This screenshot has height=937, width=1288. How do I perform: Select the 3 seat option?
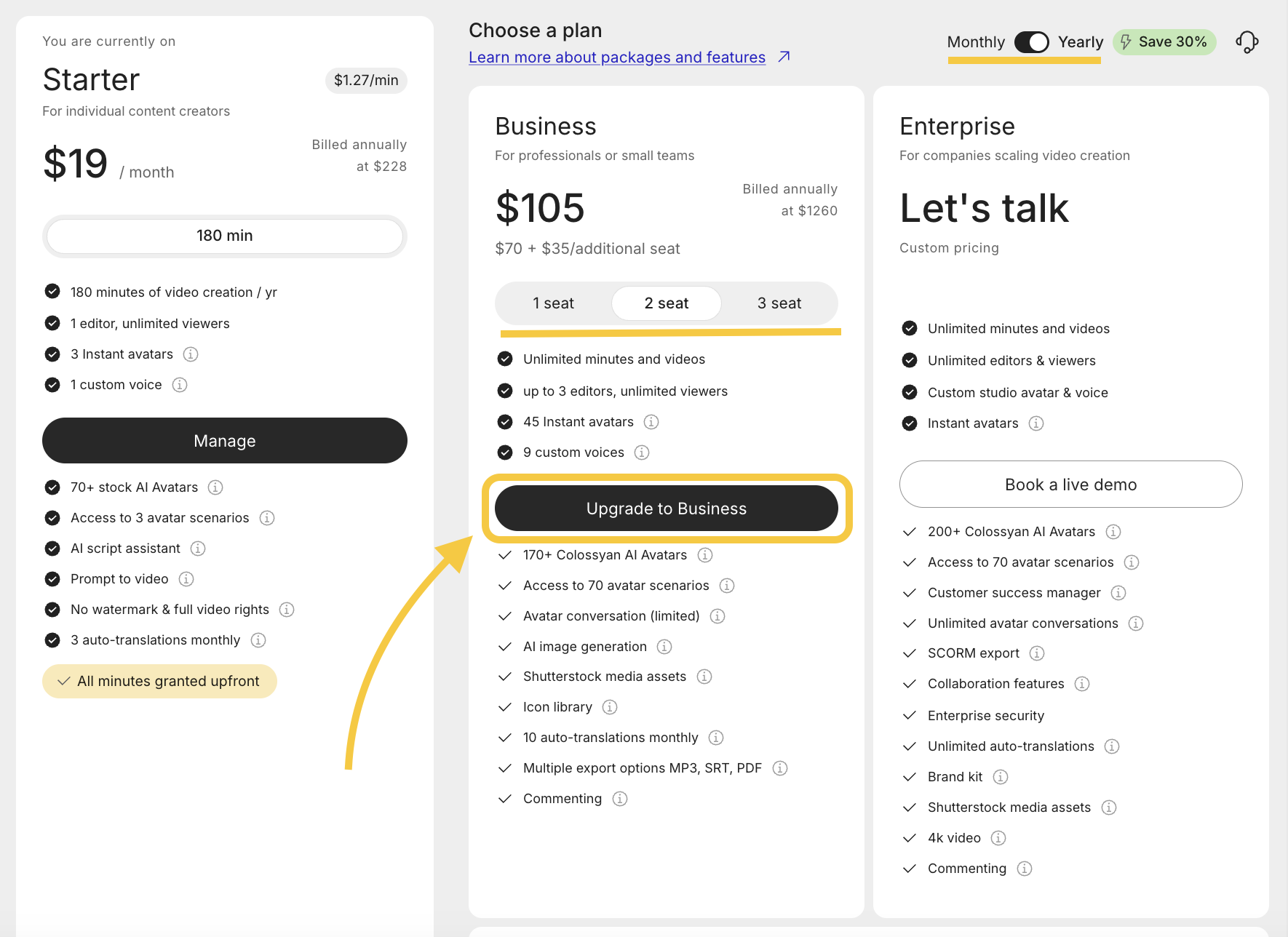pyautogui.click(x=779, y=303)
